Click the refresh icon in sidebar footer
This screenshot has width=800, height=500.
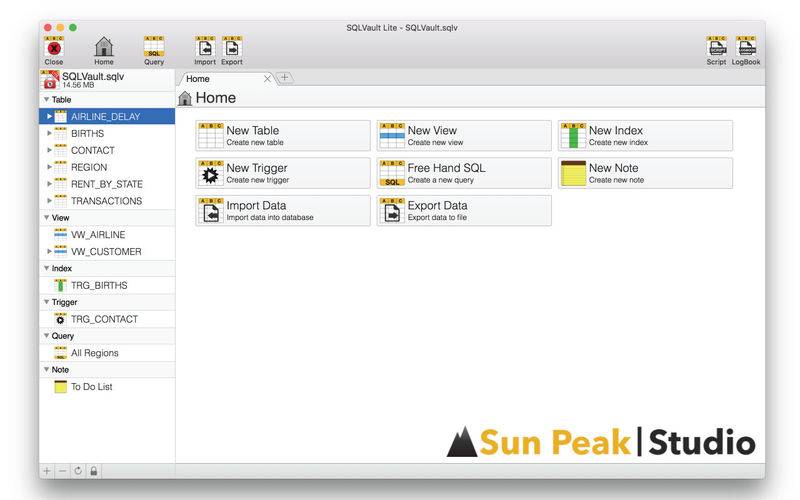point(78,470)
